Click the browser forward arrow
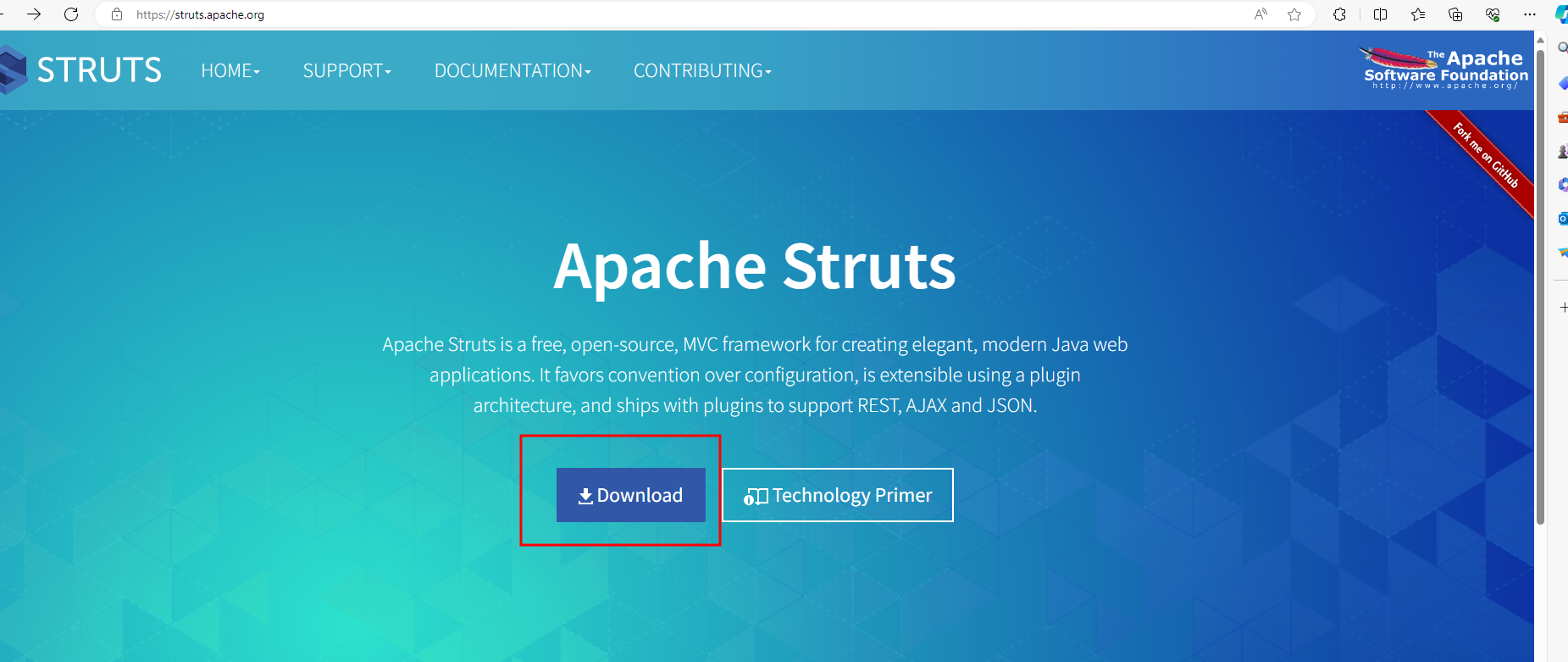1568x662 pixels. (34, 14)
